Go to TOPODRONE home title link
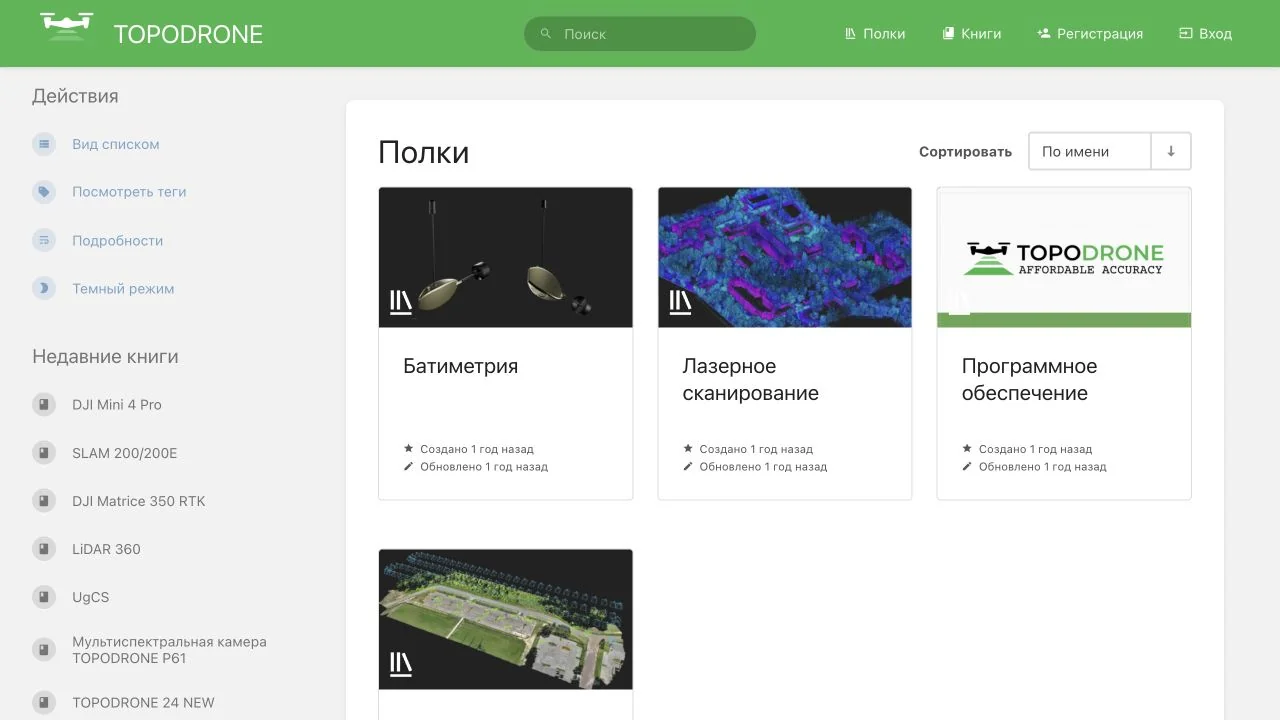Viewport: 1280px width, 720px height. (188, 34)
